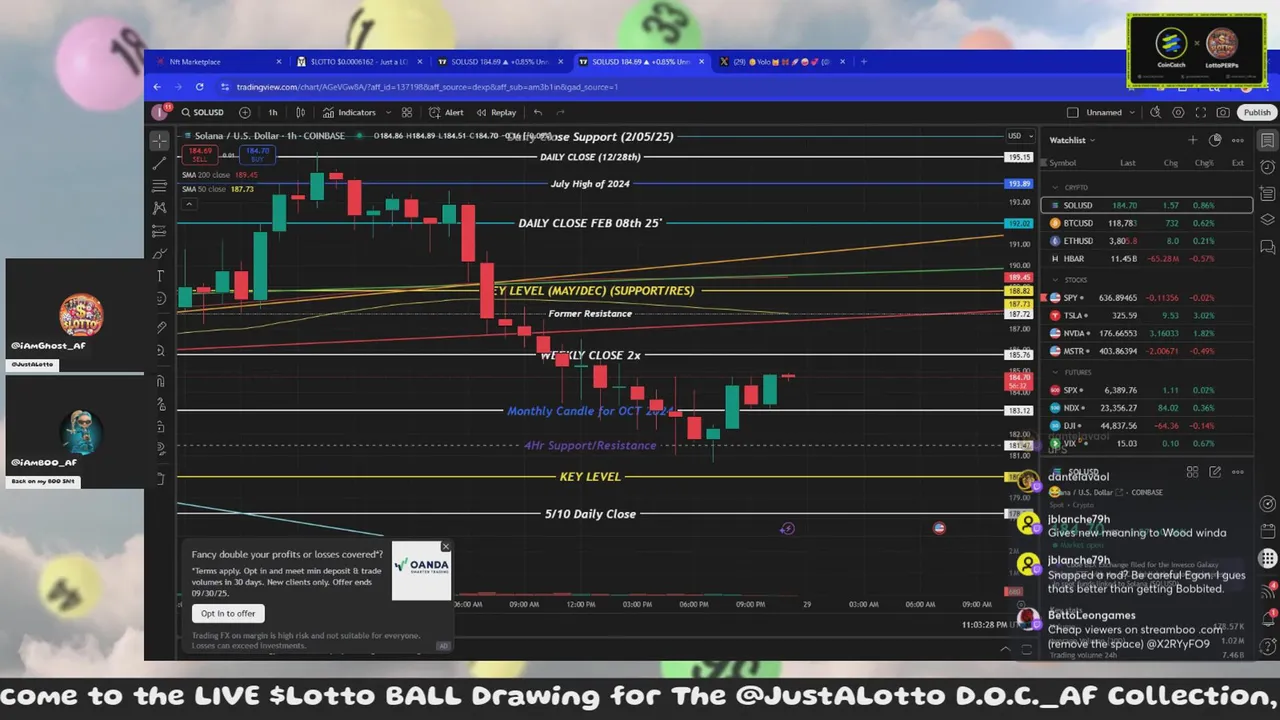Toggle stay in drawing mode
Image resolution: width=1280 pixels, height=720 pixels.
(x=160, y=404)
